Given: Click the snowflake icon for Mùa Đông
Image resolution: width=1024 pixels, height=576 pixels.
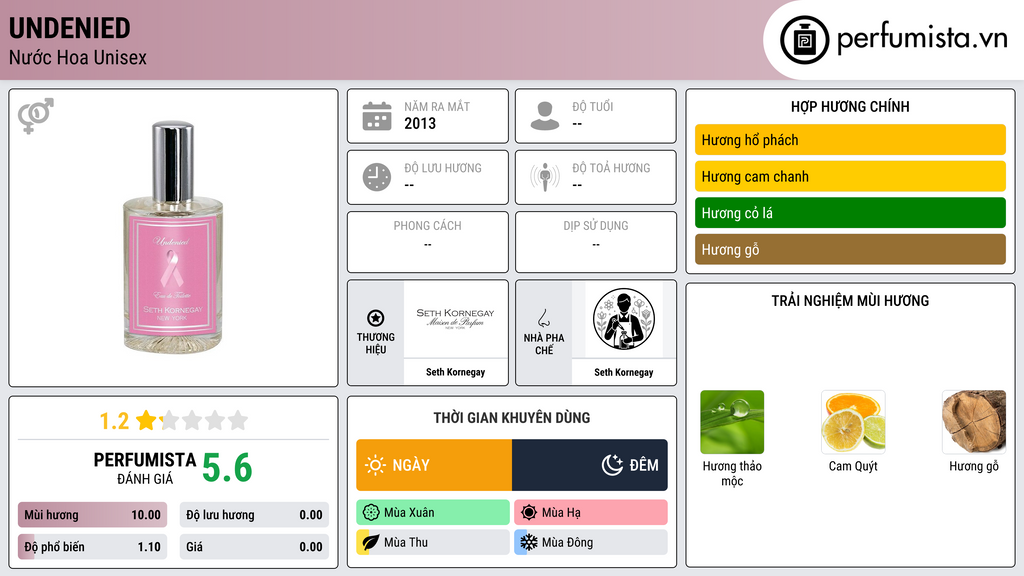Looking at the screenshot, I should (x=529, y=542).
